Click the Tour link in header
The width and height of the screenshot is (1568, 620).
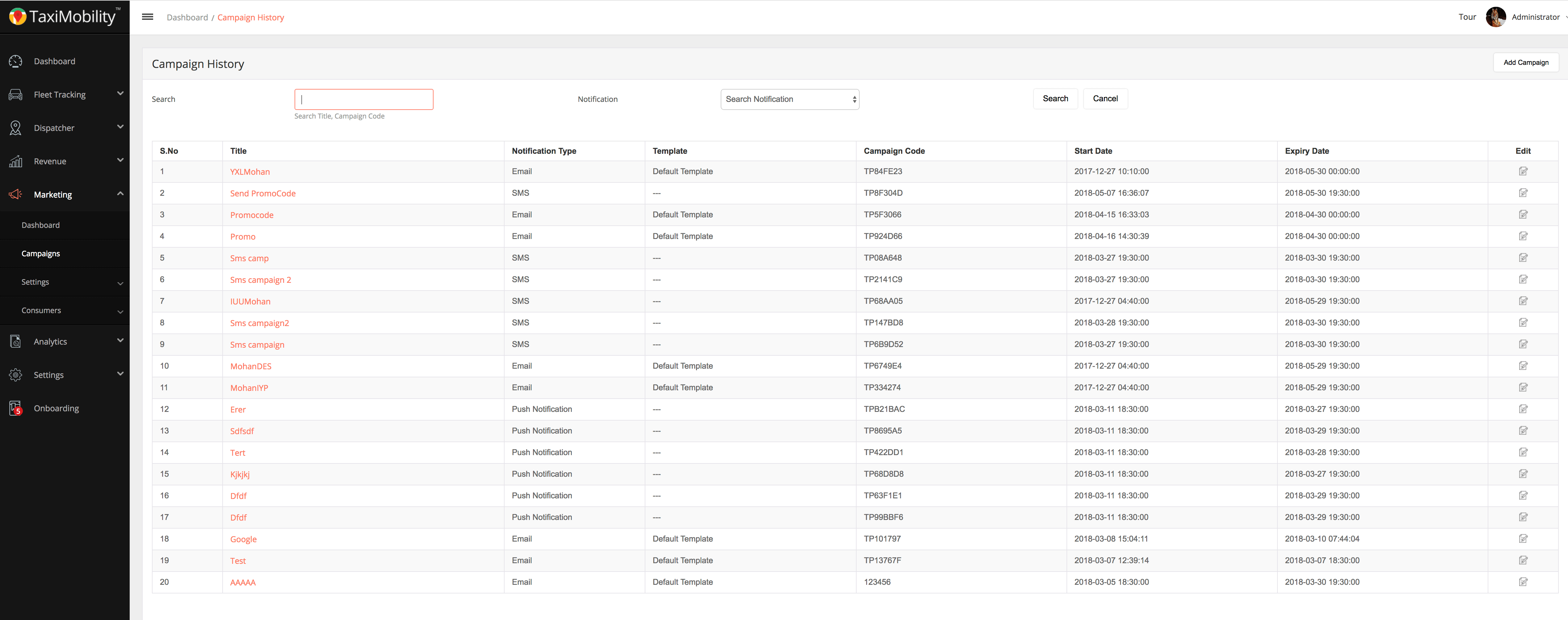tap(1467, 17)
